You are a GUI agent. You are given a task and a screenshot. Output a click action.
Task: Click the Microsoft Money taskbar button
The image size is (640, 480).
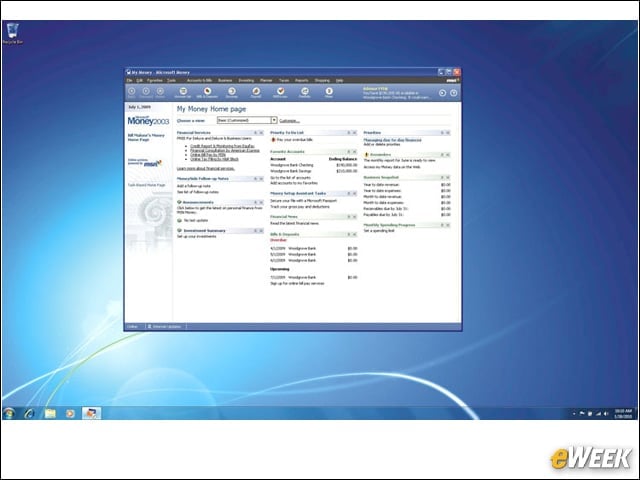pyautogui.click(x=91, y=413)
